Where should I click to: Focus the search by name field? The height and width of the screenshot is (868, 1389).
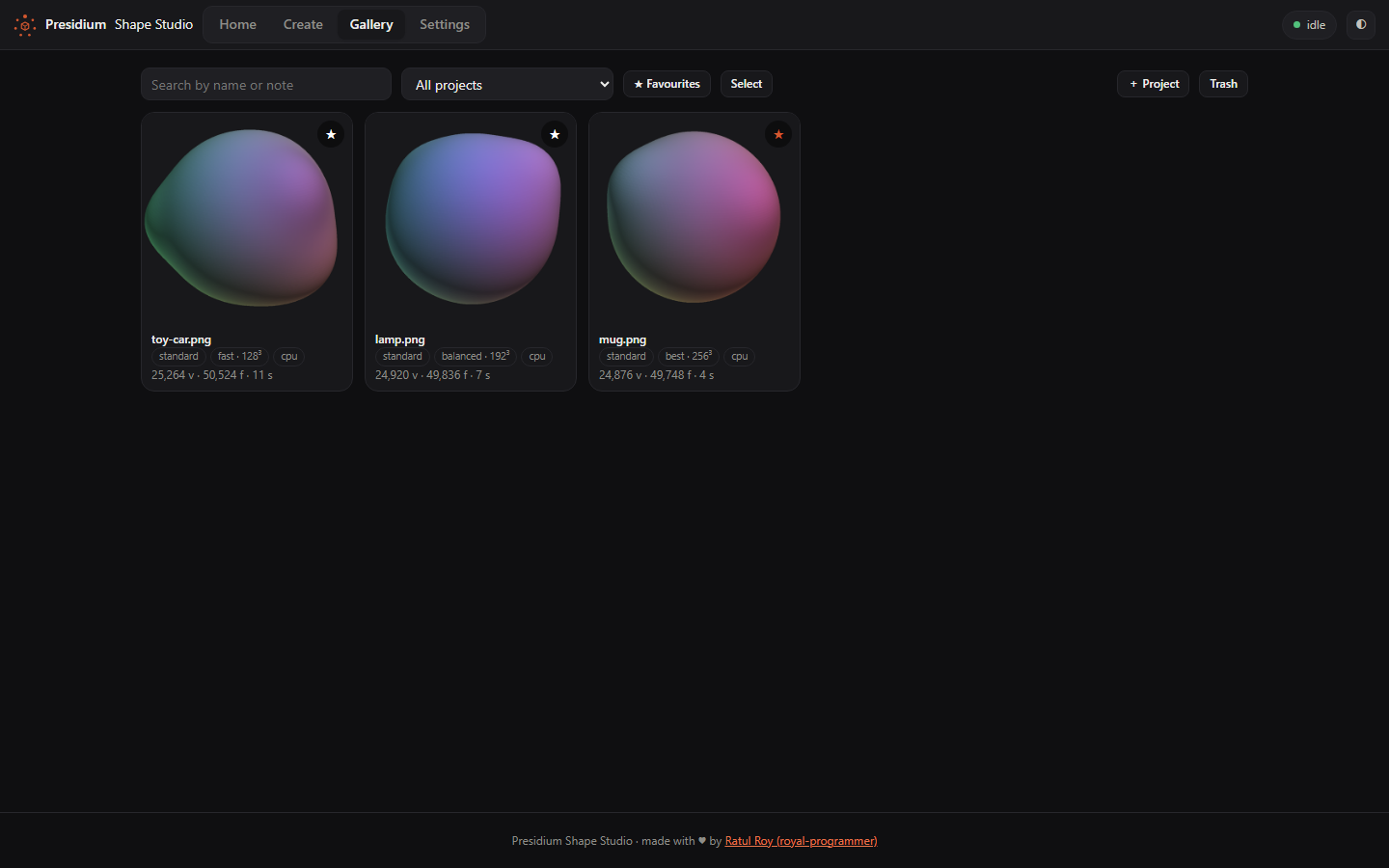[x=266, y=84]
